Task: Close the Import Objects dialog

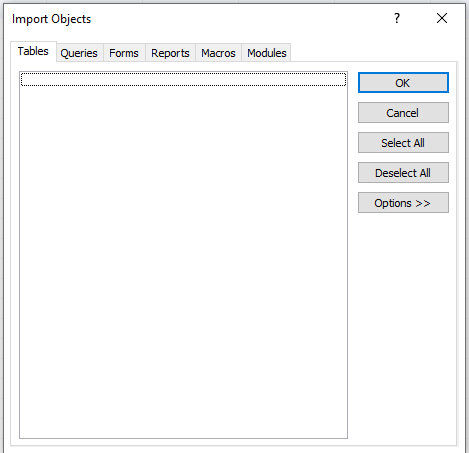Action: 442,18
